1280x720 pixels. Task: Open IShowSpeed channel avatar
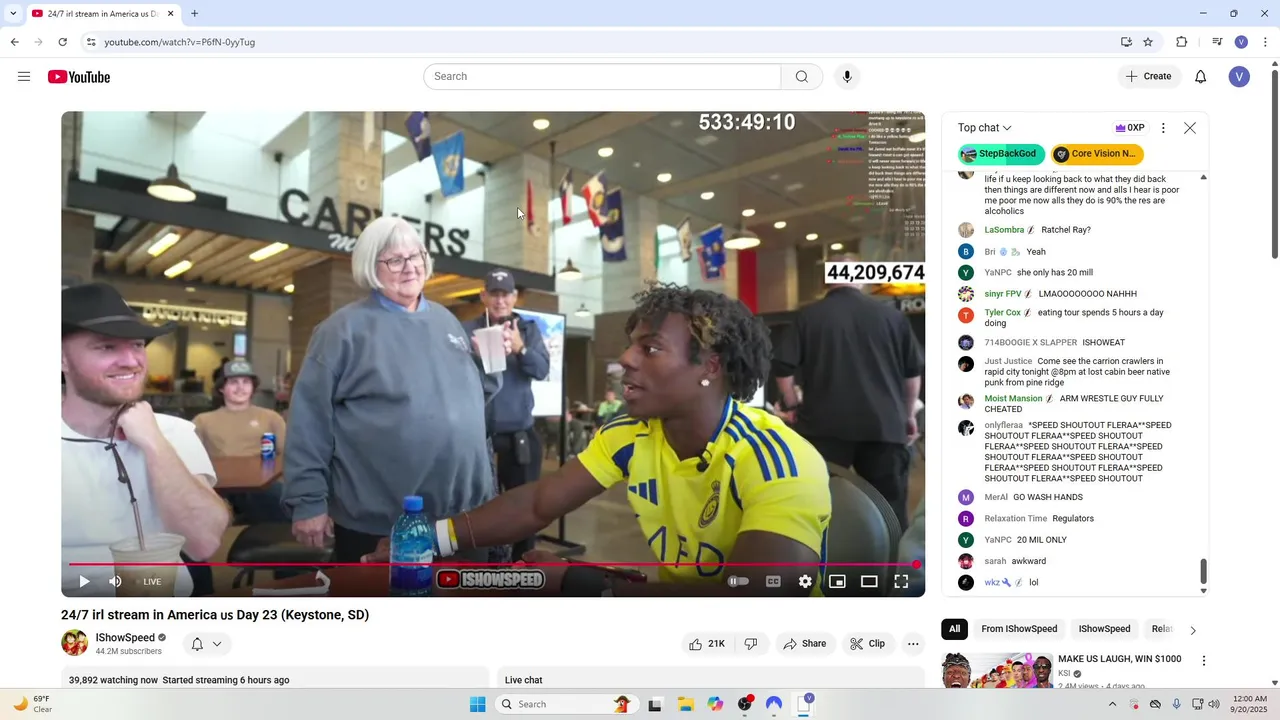pyautogui.click(x=75, y=644)
